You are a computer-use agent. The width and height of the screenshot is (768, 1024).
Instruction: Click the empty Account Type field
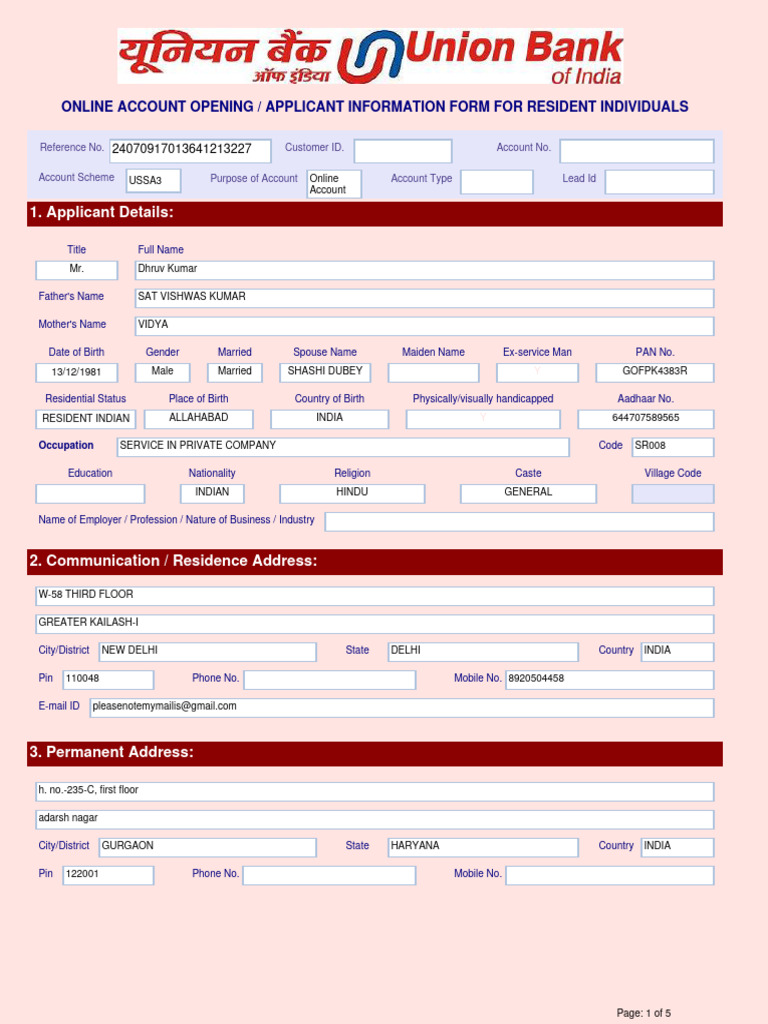[x=496, y=182]
